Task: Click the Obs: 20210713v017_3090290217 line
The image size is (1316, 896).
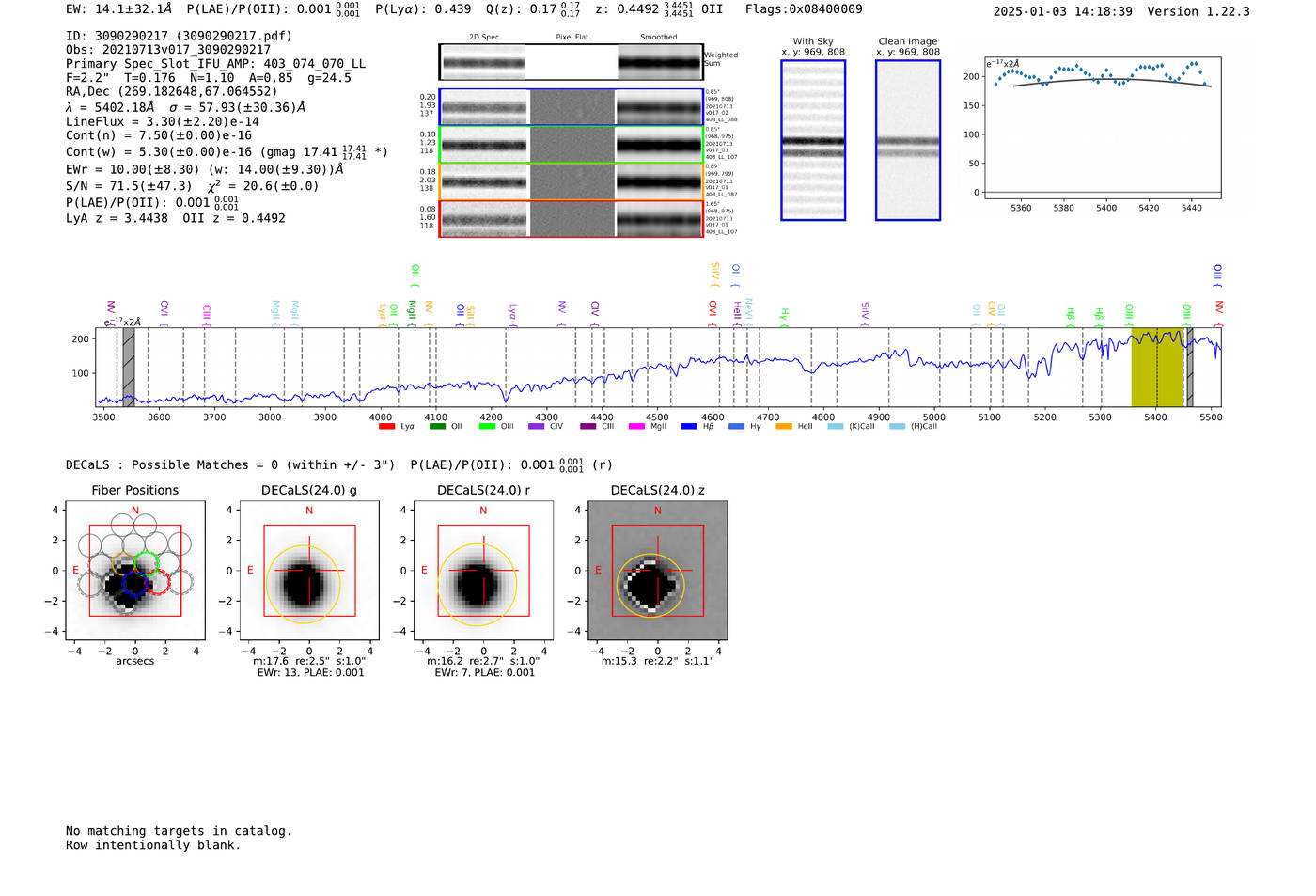Action: click(x=168, y=50)
